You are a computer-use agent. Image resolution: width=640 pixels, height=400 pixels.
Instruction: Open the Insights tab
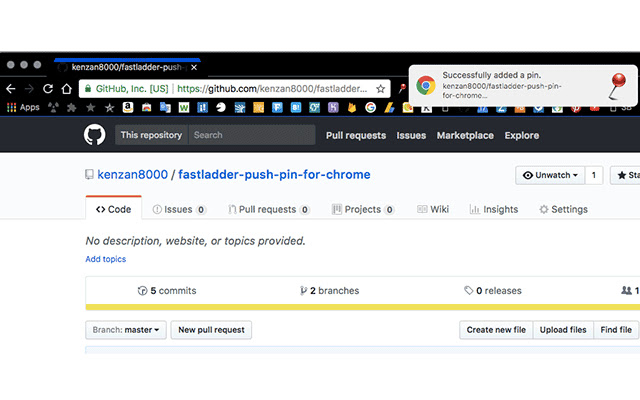(x=494, y=209)
